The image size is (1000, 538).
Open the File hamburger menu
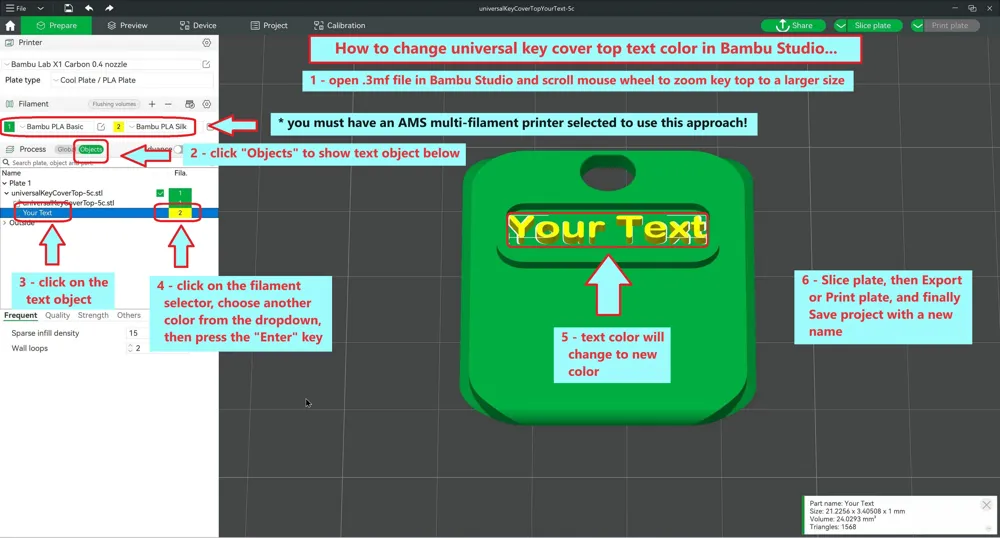pos(16,8)
